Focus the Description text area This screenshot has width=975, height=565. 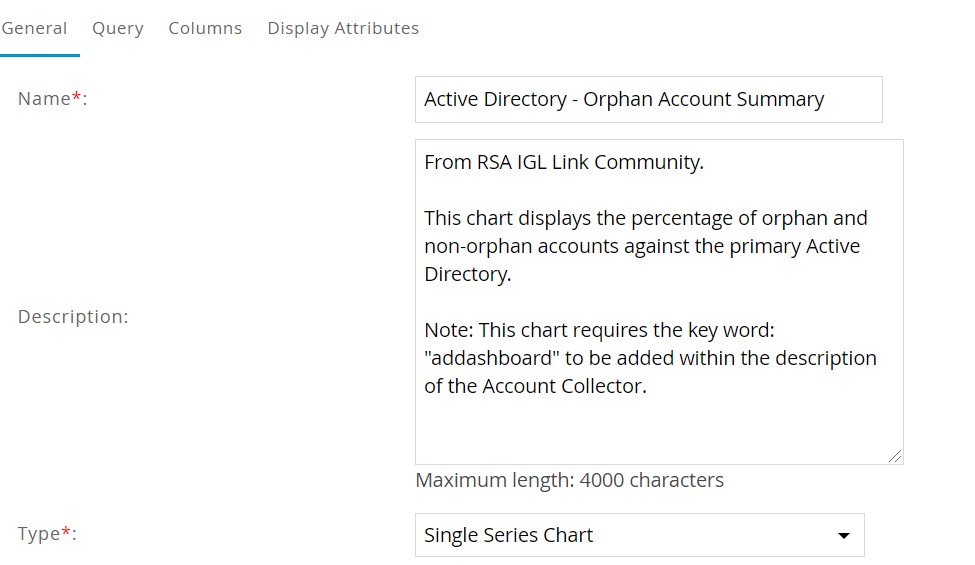point(658,300)
